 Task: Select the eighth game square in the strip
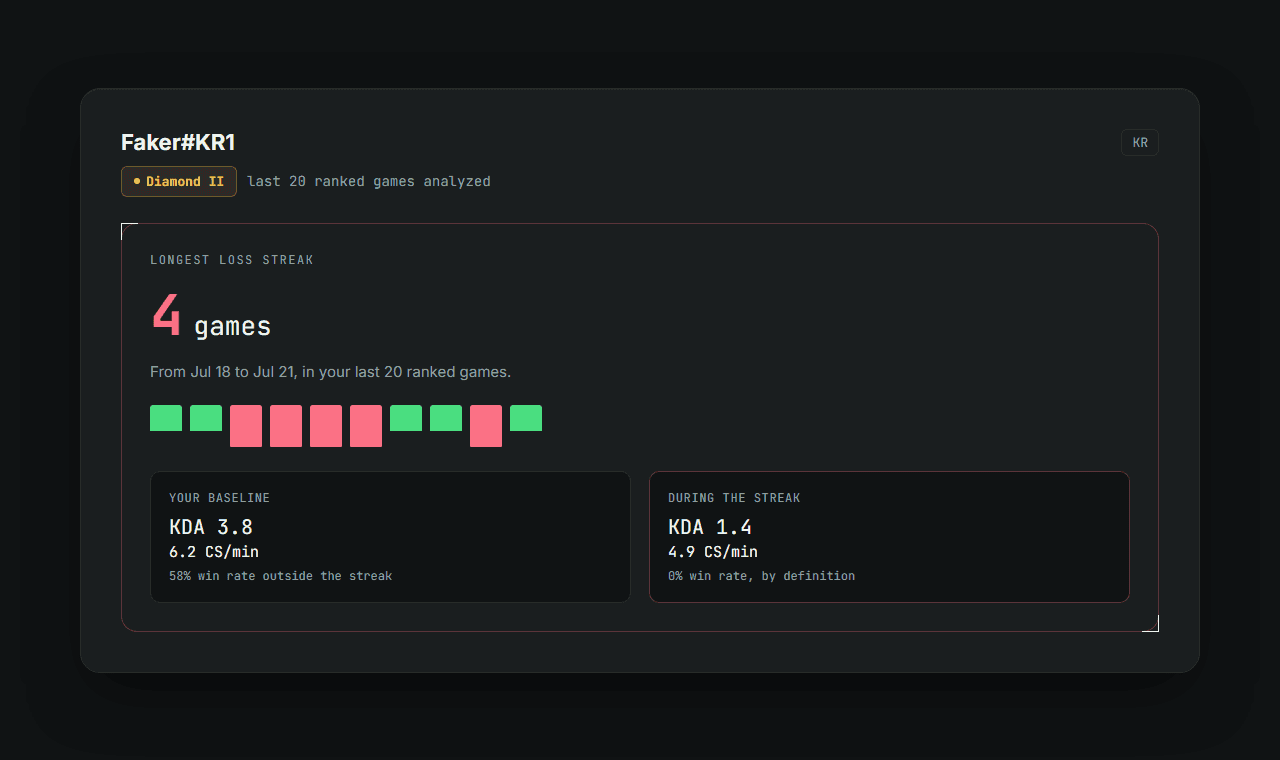[x=446, y=418]
